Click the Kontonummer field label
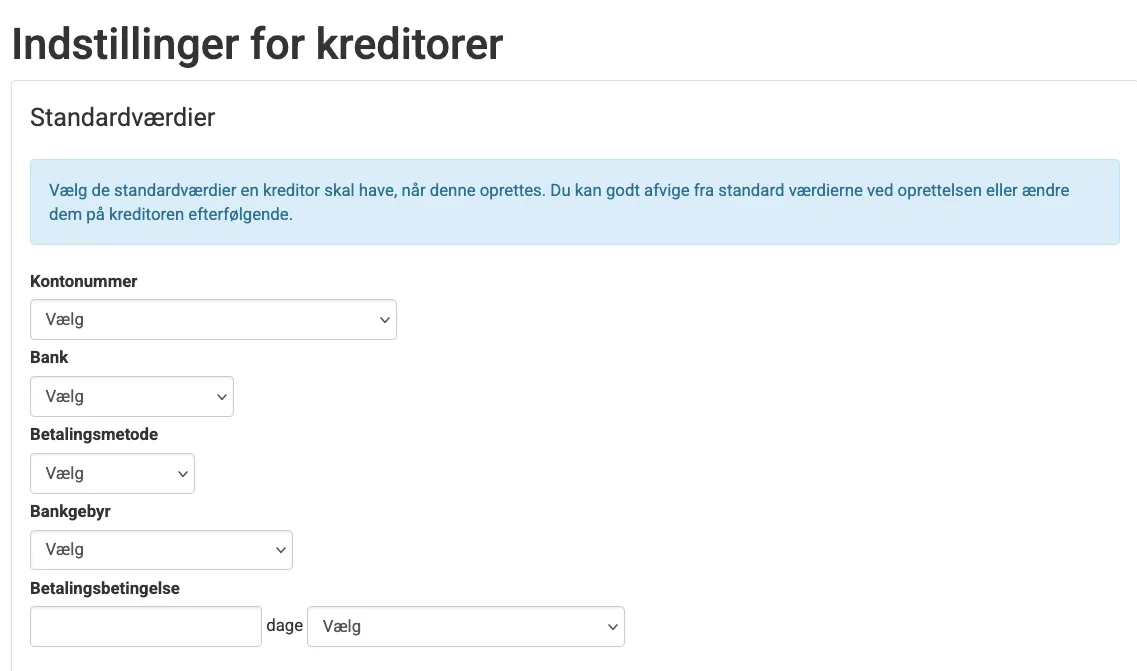Viewport: 1137px width, 671px height. pos(84,281)
